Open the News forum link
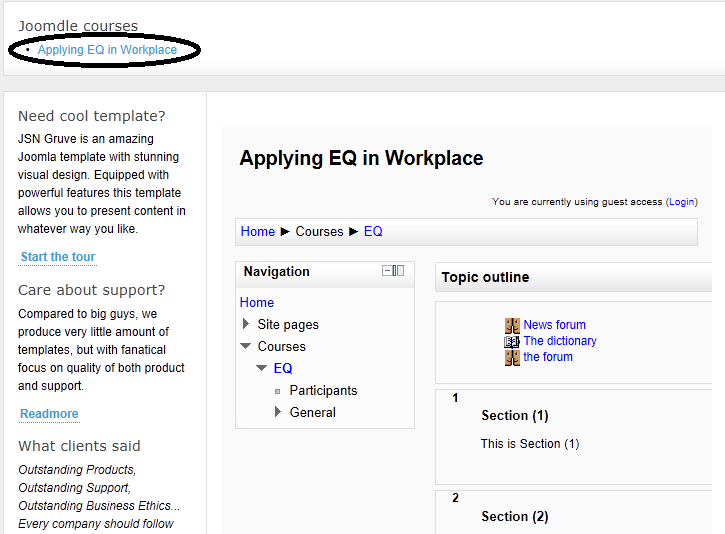Image resolution: width=725 pixels, height=534 pixels. point(554,325)
